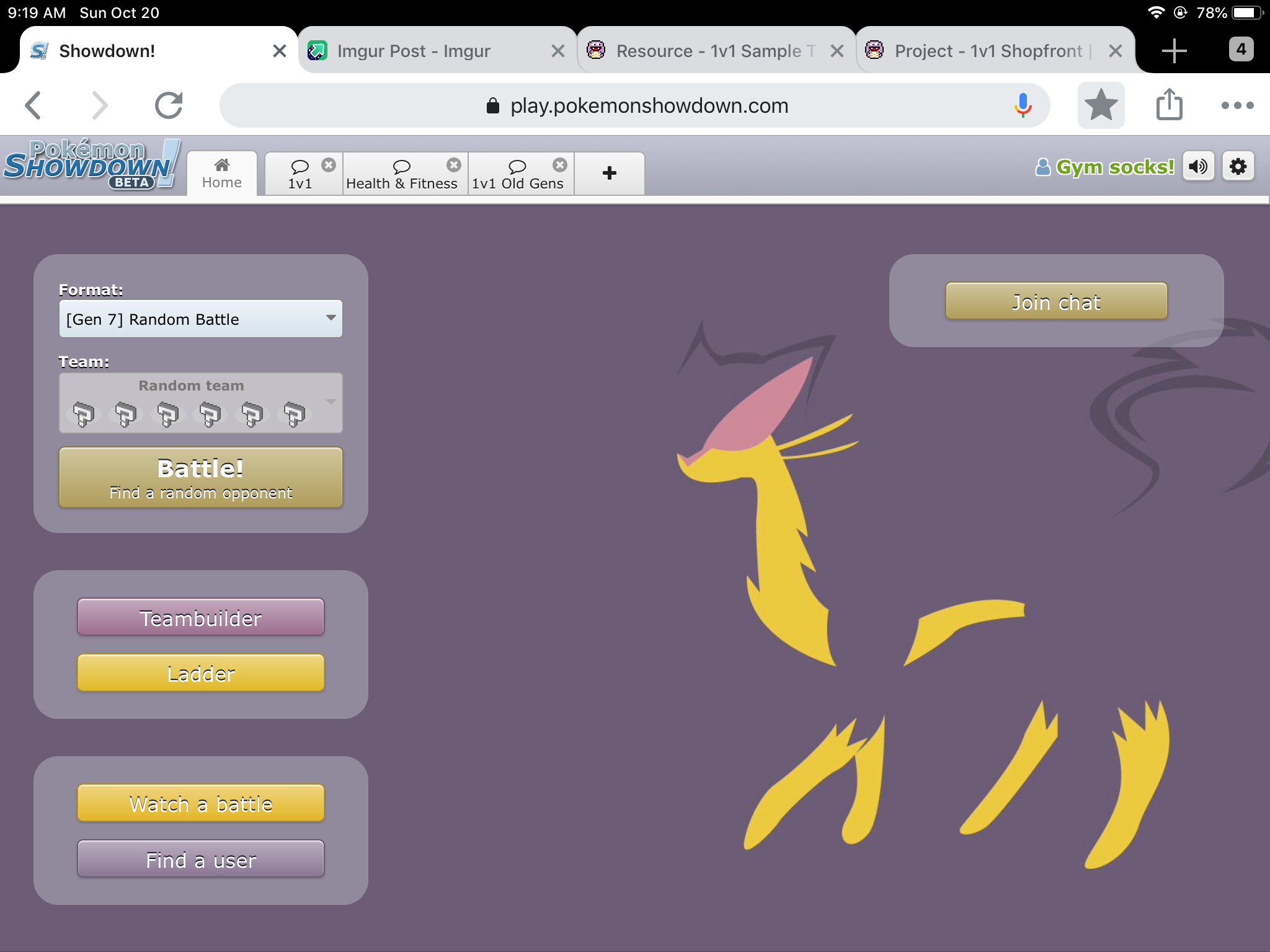
Task: Click the Join chat button
Action: [x=1056, y=301]
